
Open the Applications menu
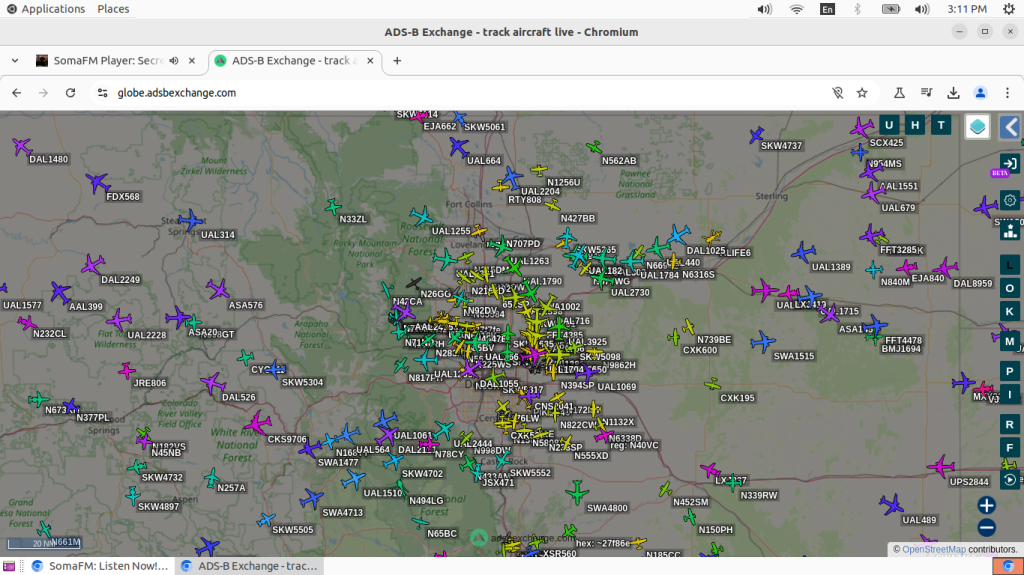click(x=46, y=8)
